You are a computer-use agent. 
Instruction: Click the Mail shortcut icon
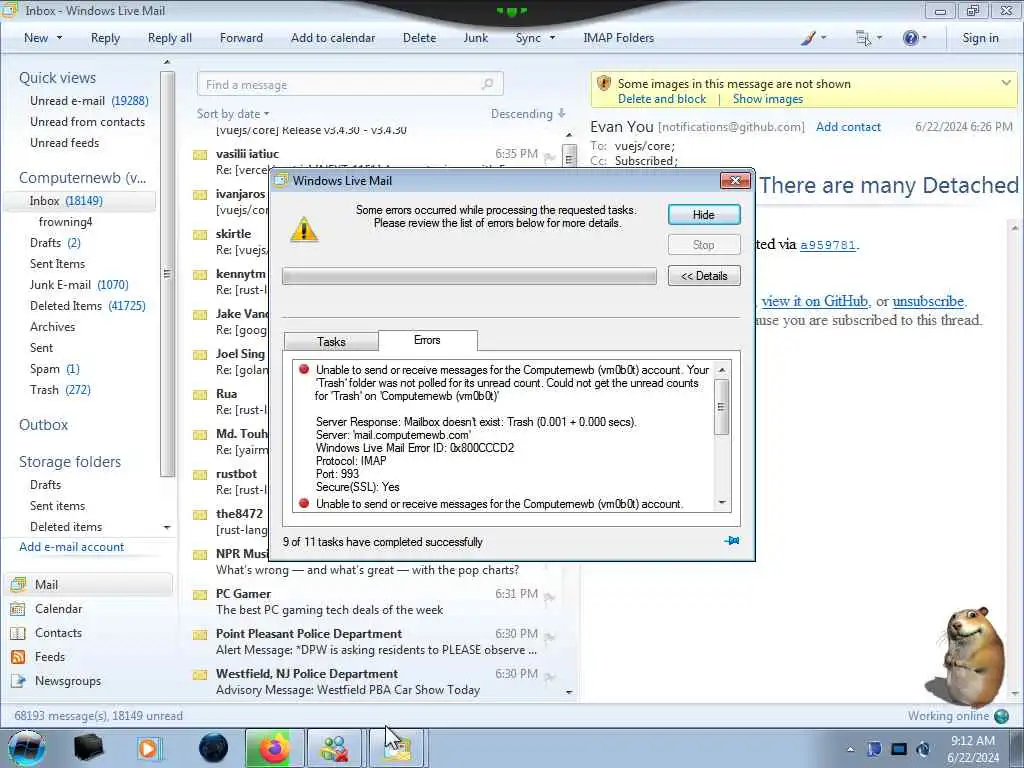pyautogui.click(x=18, y=584)
